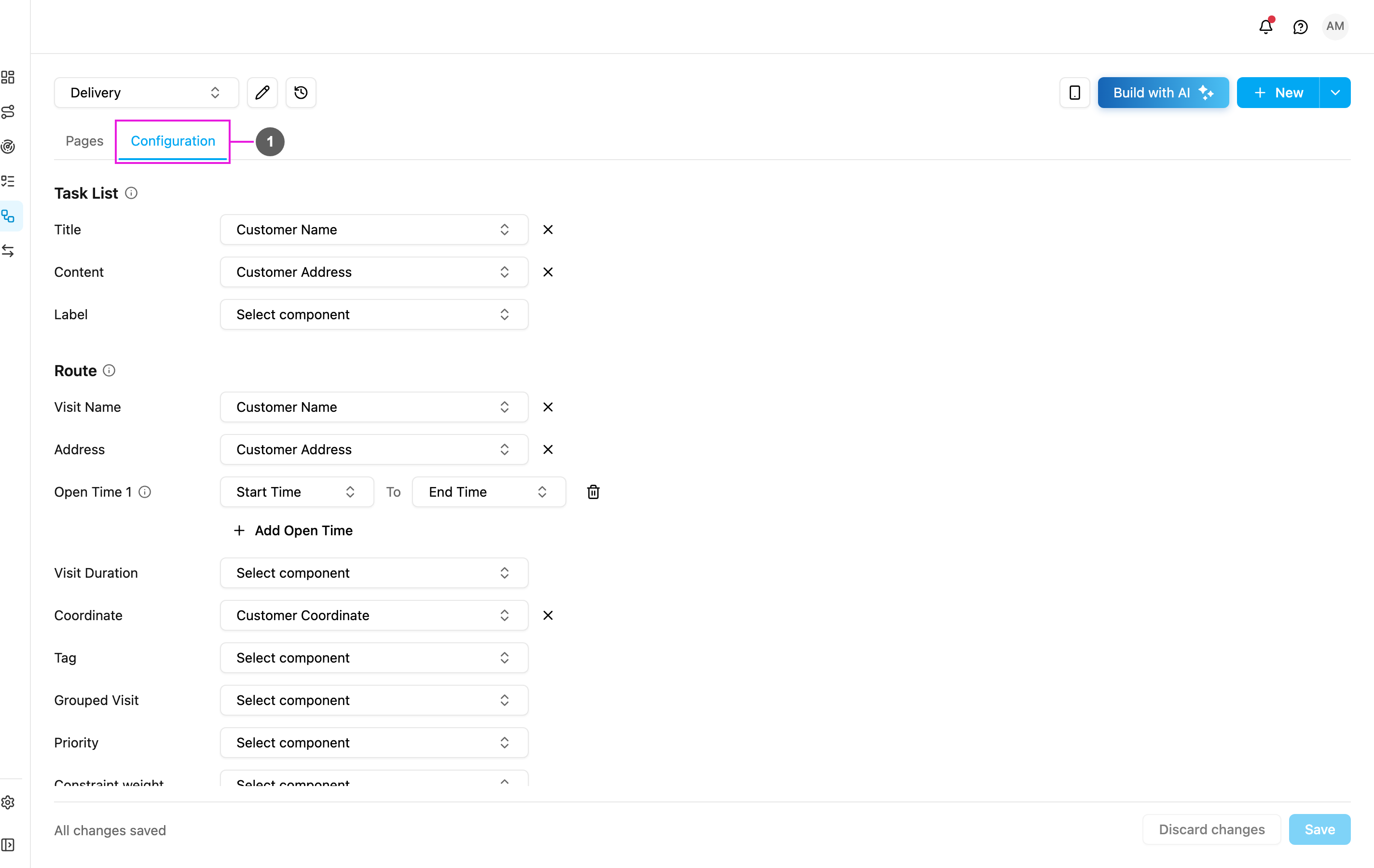Clear the Title Customer Name selection

[548, 230]
